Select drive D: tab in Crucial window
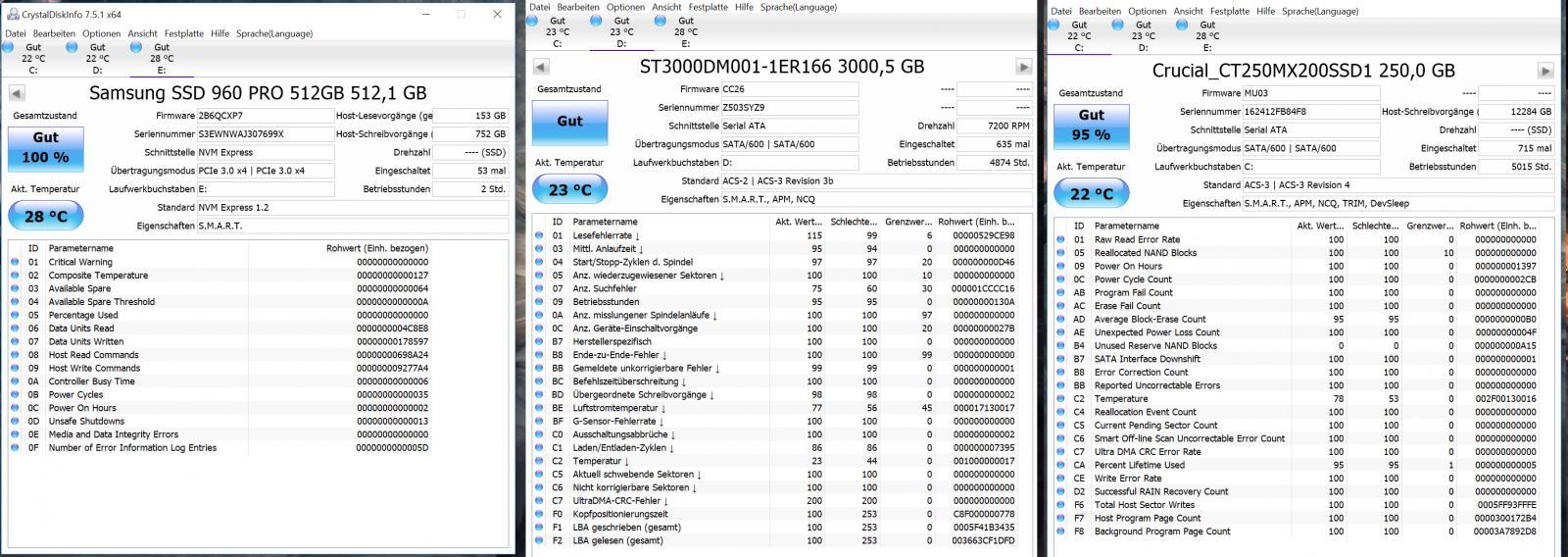This screenshot has width=1568, height=557. [1143, 36]
